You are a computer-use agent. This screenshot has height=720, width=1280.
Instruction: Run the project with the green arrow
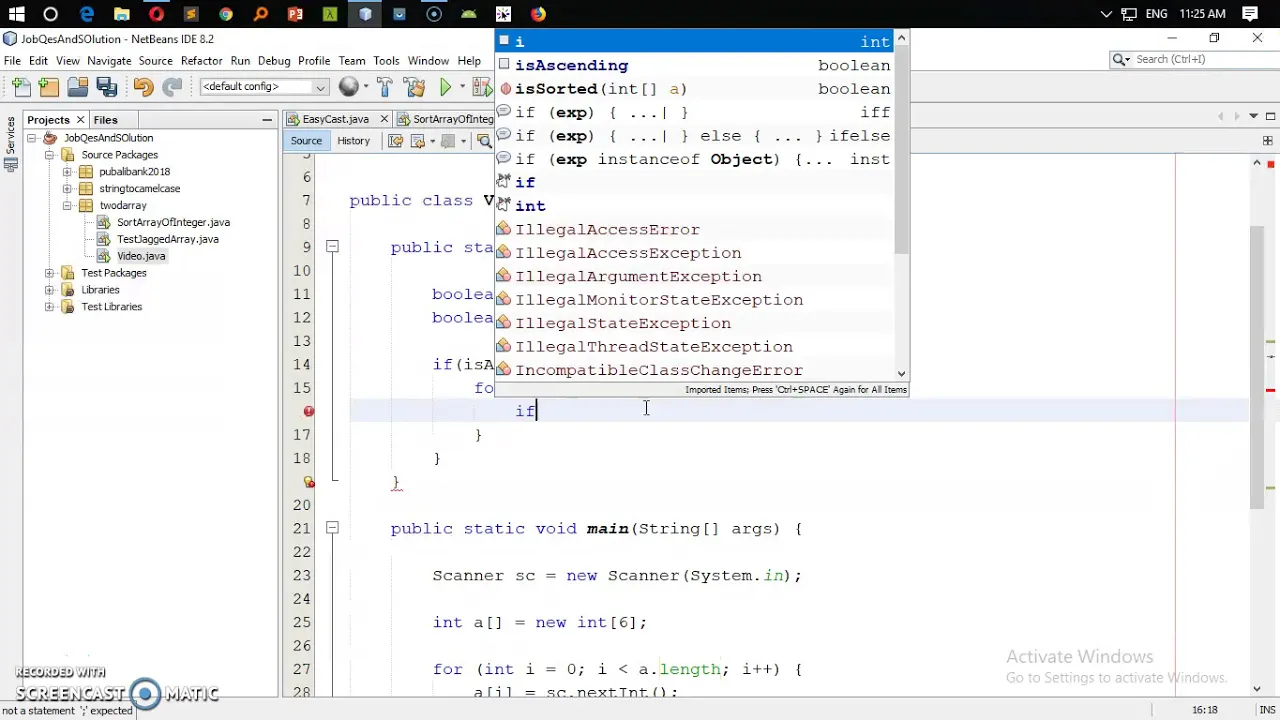pyautogui.click(x=446, y=87)
